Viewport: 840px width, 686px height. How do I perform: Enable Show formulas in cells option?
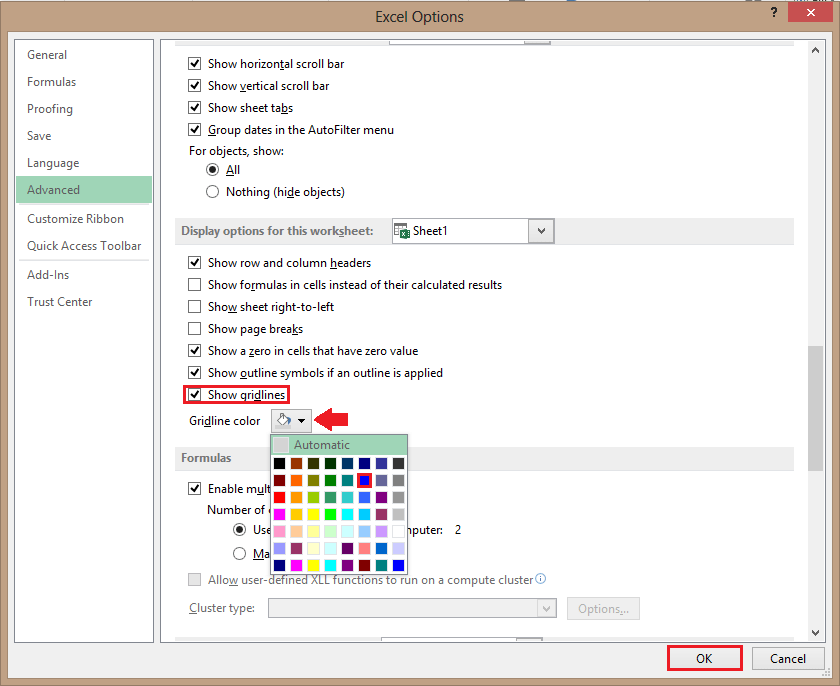pyautogui.click(x=194, y=284)
